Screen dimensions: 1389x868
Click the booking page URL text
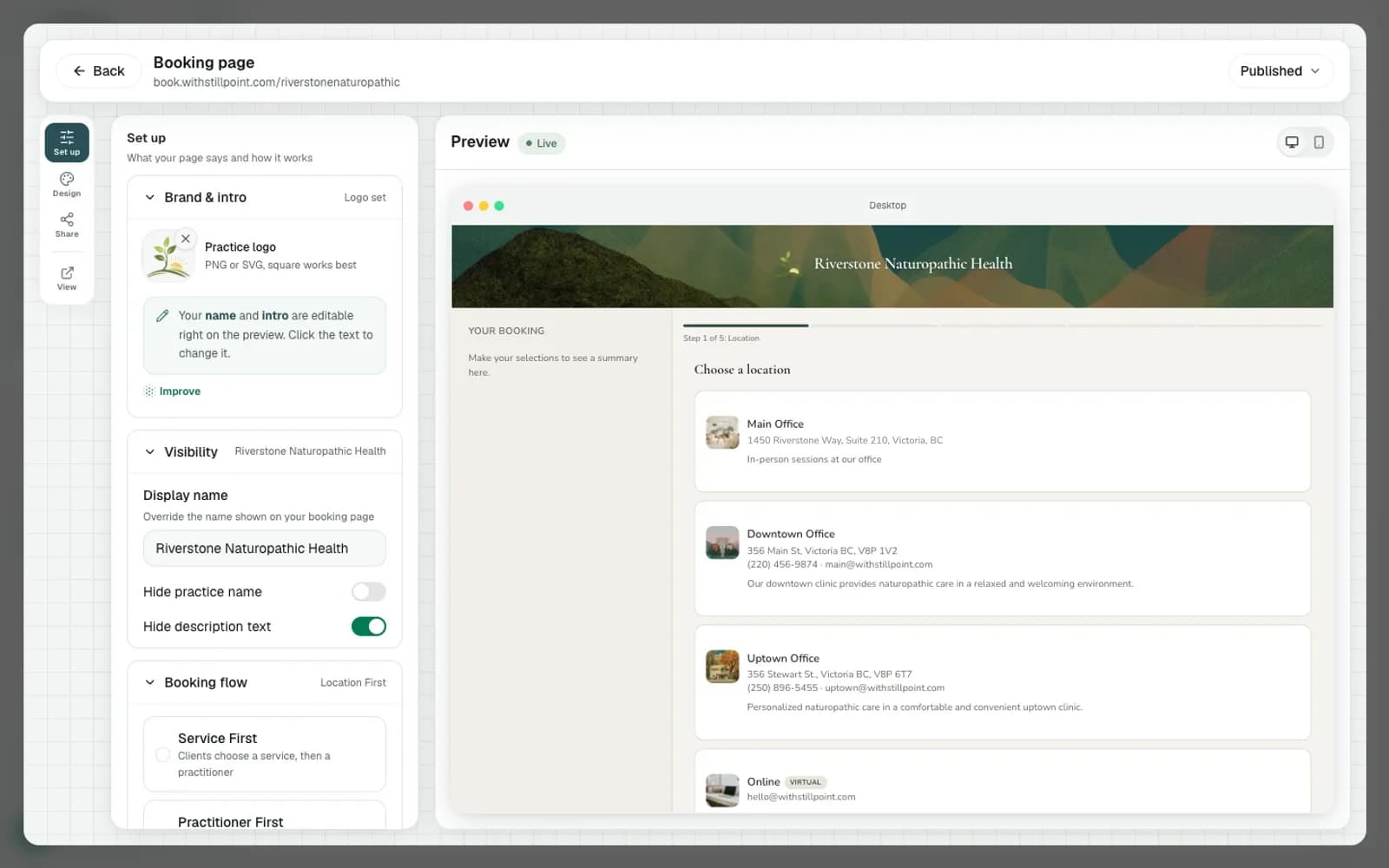pyautogui.click(x=276, y=82)
